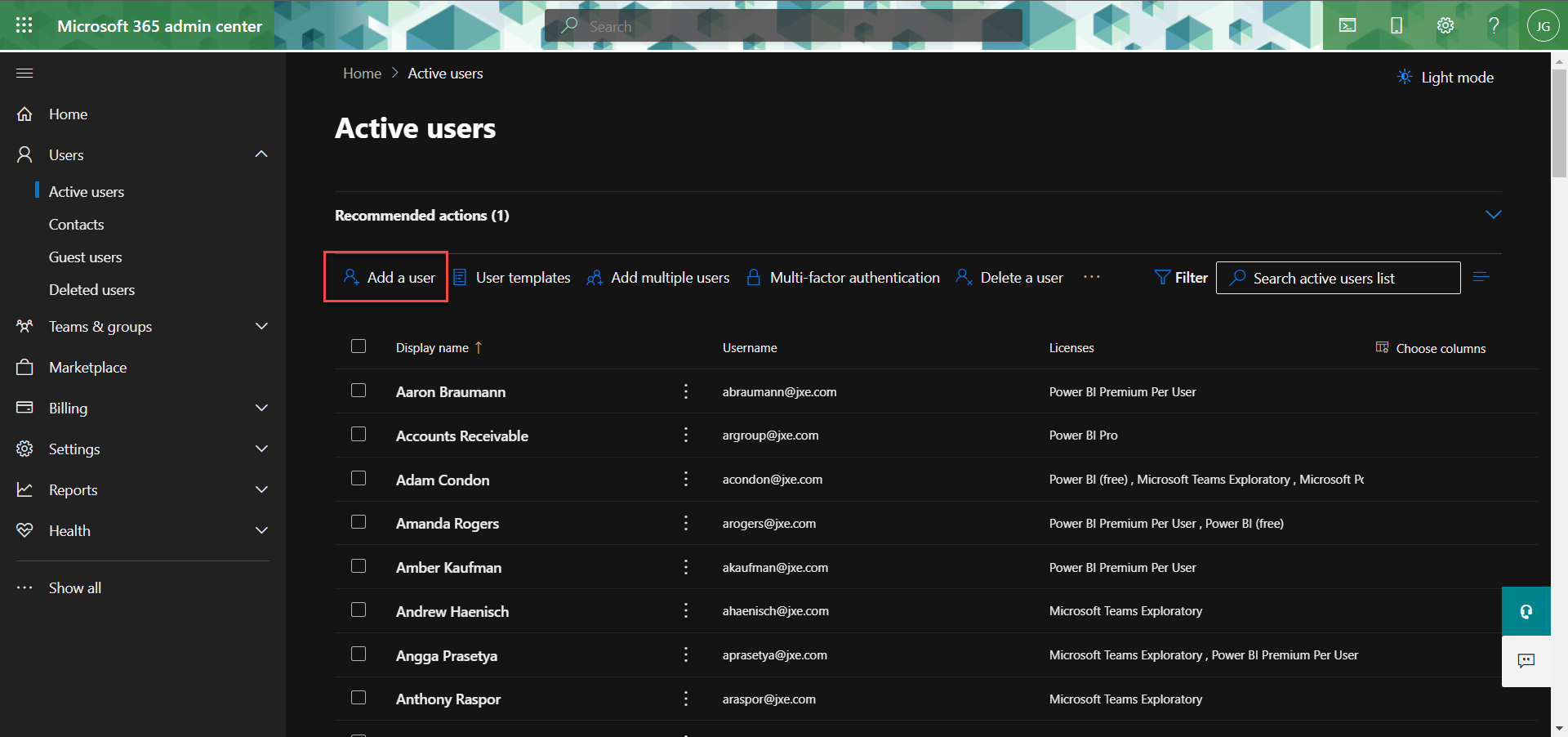This screenshot has height=737, width=1568.
Task: Click the Search active users list field
Action: [x=1339, y=278]
